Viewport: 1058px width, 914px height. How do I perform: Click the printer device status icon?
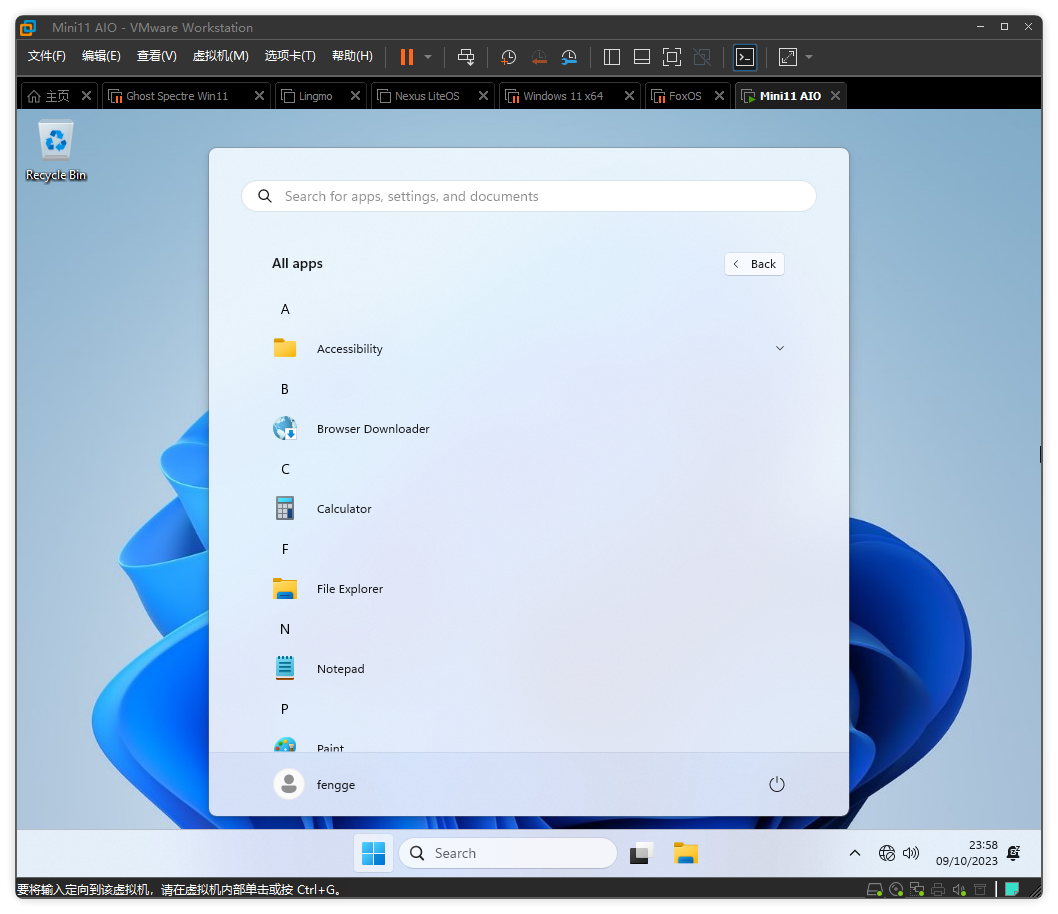(x=938, y=889)
